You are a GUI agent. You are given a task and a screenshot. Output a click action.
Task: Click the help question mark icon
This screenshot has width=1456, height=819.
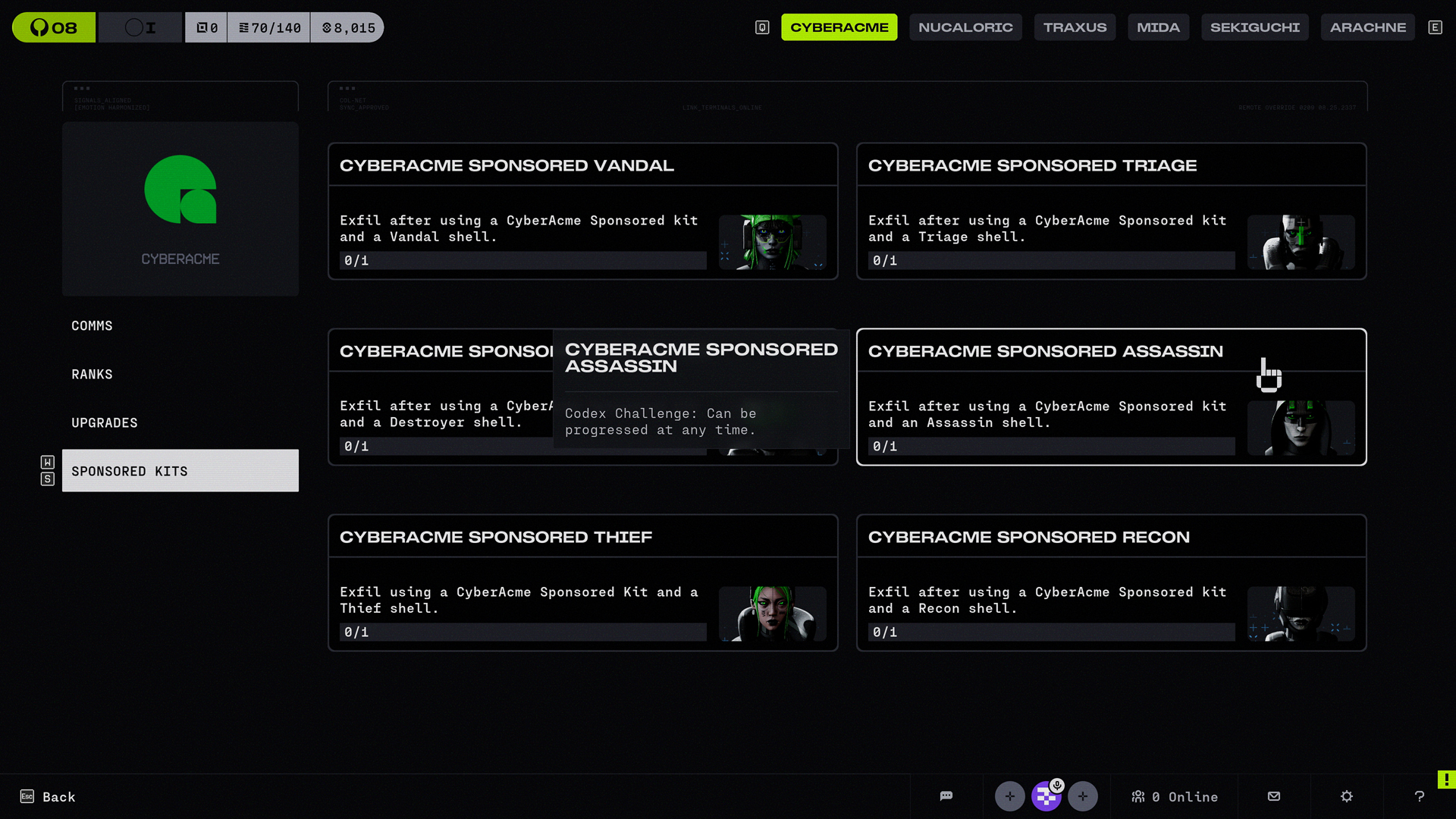coord(1420,796)
